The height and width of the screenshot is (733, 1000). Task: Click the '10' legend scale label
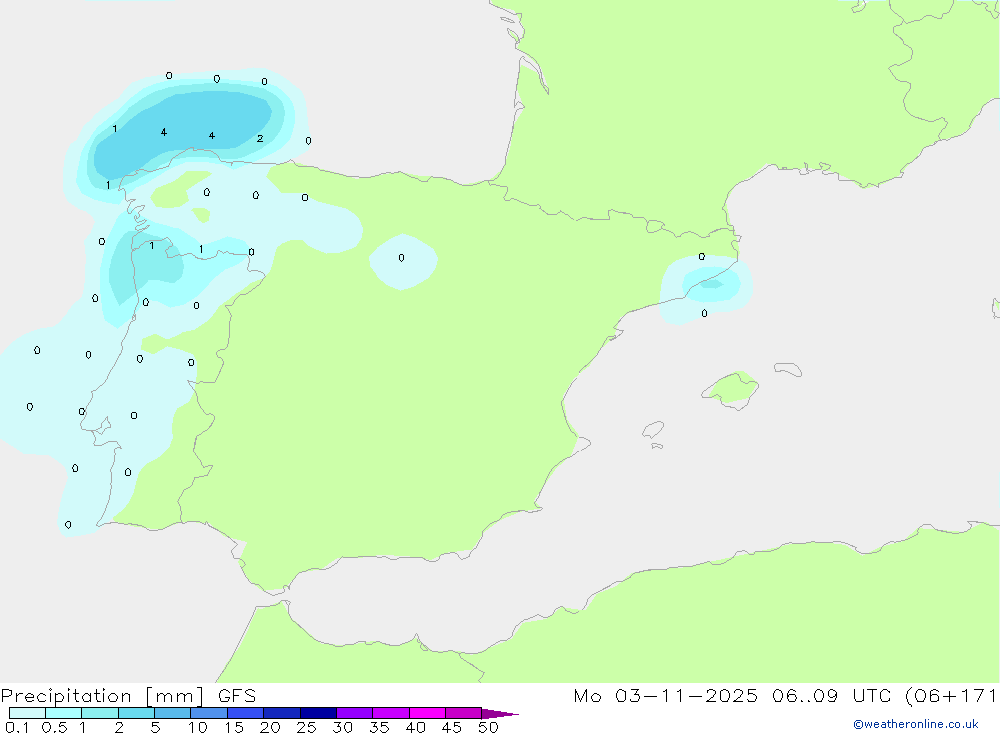(x=198, y=727)
